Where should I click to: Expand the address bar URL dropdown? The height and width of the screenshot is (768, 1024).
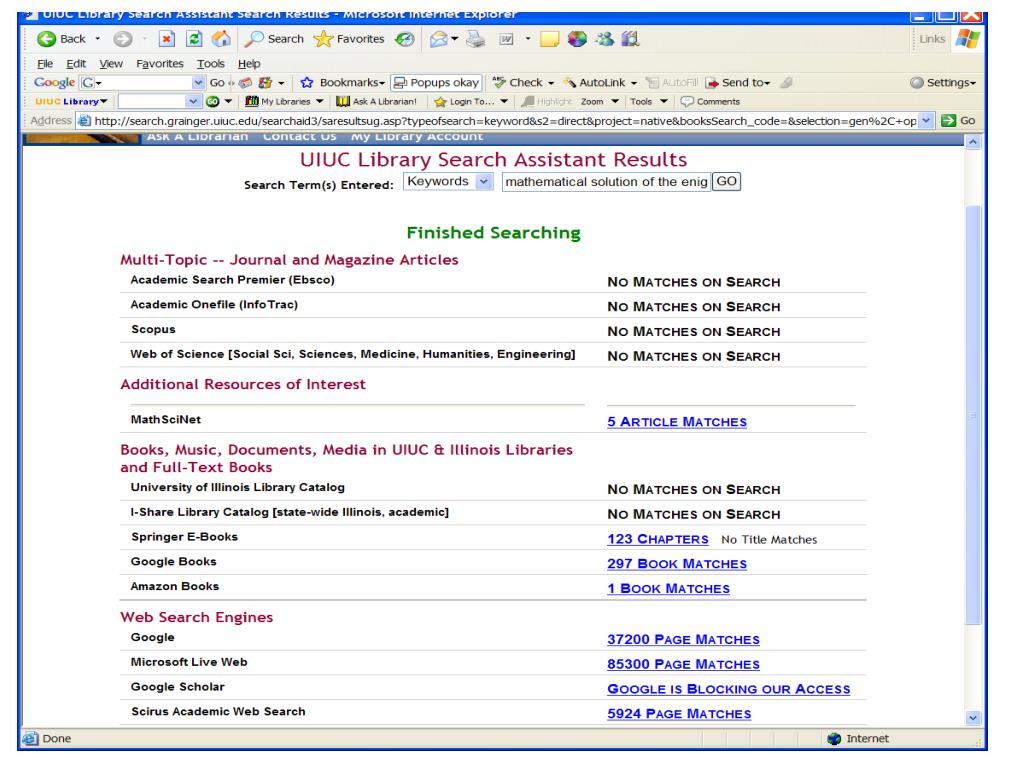926,121
